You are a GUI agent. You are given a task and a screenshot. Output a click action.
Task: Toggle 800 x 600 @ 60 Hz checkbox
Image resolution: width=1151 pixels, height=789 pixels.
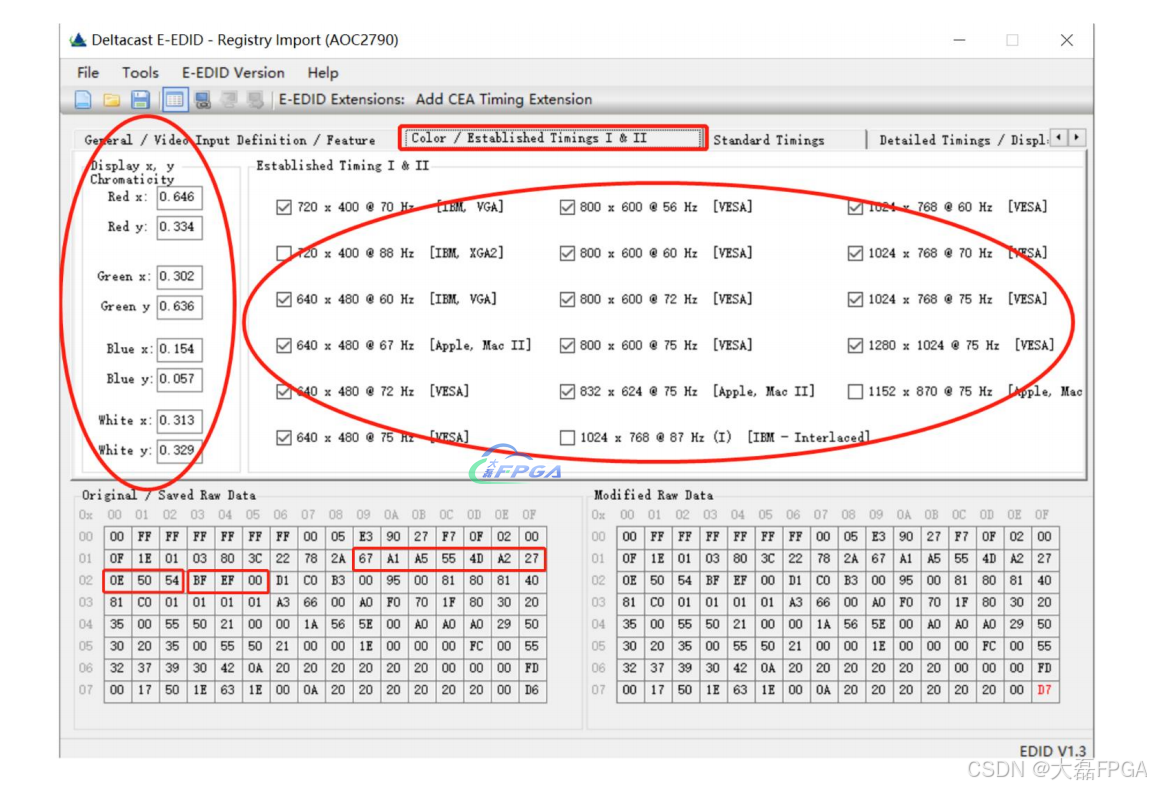567,254
